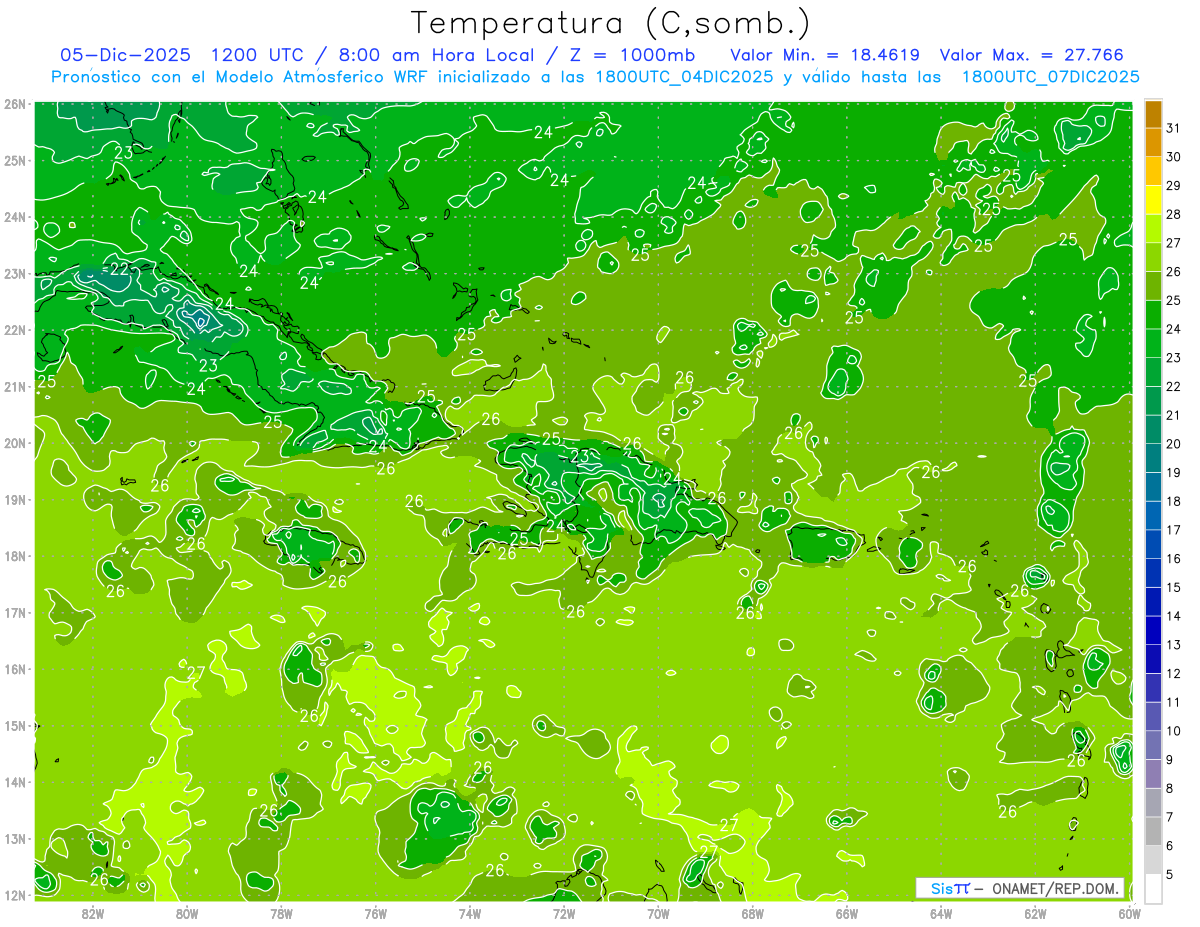Click the purple legend swatch between 9 and 10
The height and width of the screenshot is (927, 1200).
click(1154, 745)
